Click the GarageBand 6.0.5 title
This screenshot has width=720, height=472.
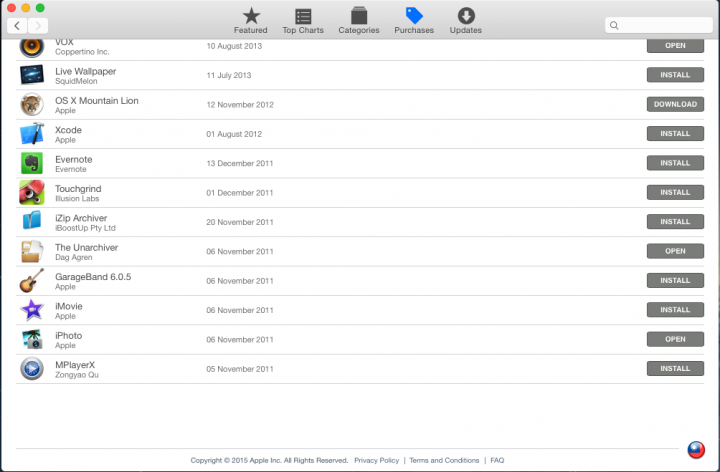[x=93, y=277]
